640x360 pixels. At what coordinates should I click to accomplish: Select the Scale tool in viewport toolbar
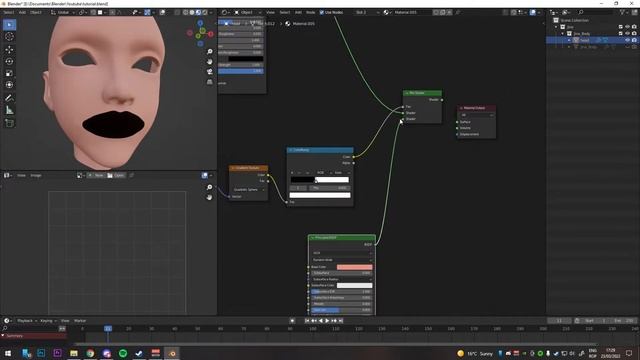[9, 73]
